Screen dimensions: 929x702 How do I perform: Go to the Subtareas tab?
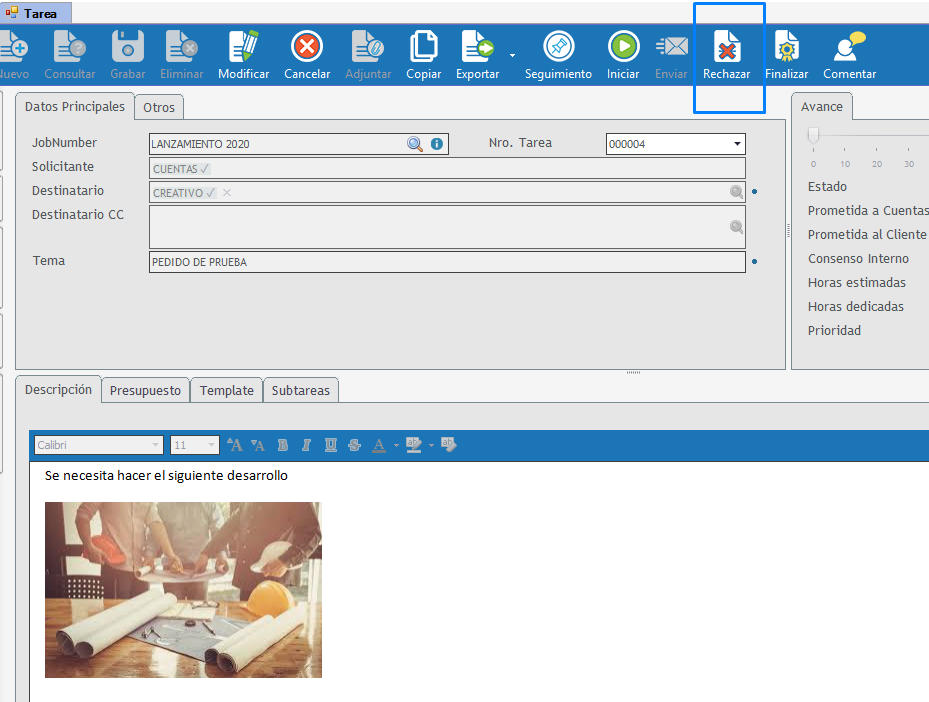tap(300, 391)
